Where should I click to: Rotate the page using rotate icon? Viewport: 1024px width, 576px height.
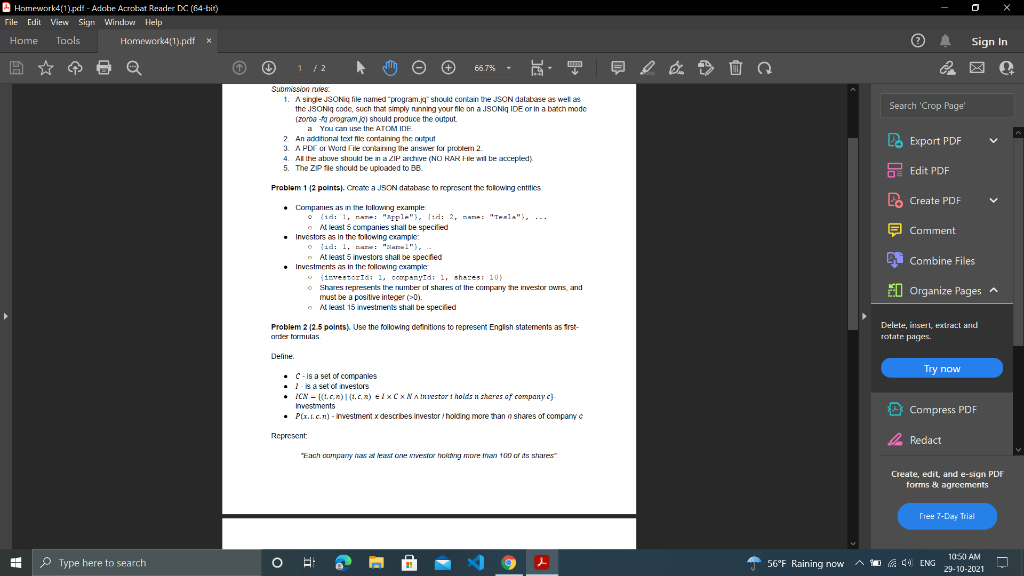coord(763,67)
